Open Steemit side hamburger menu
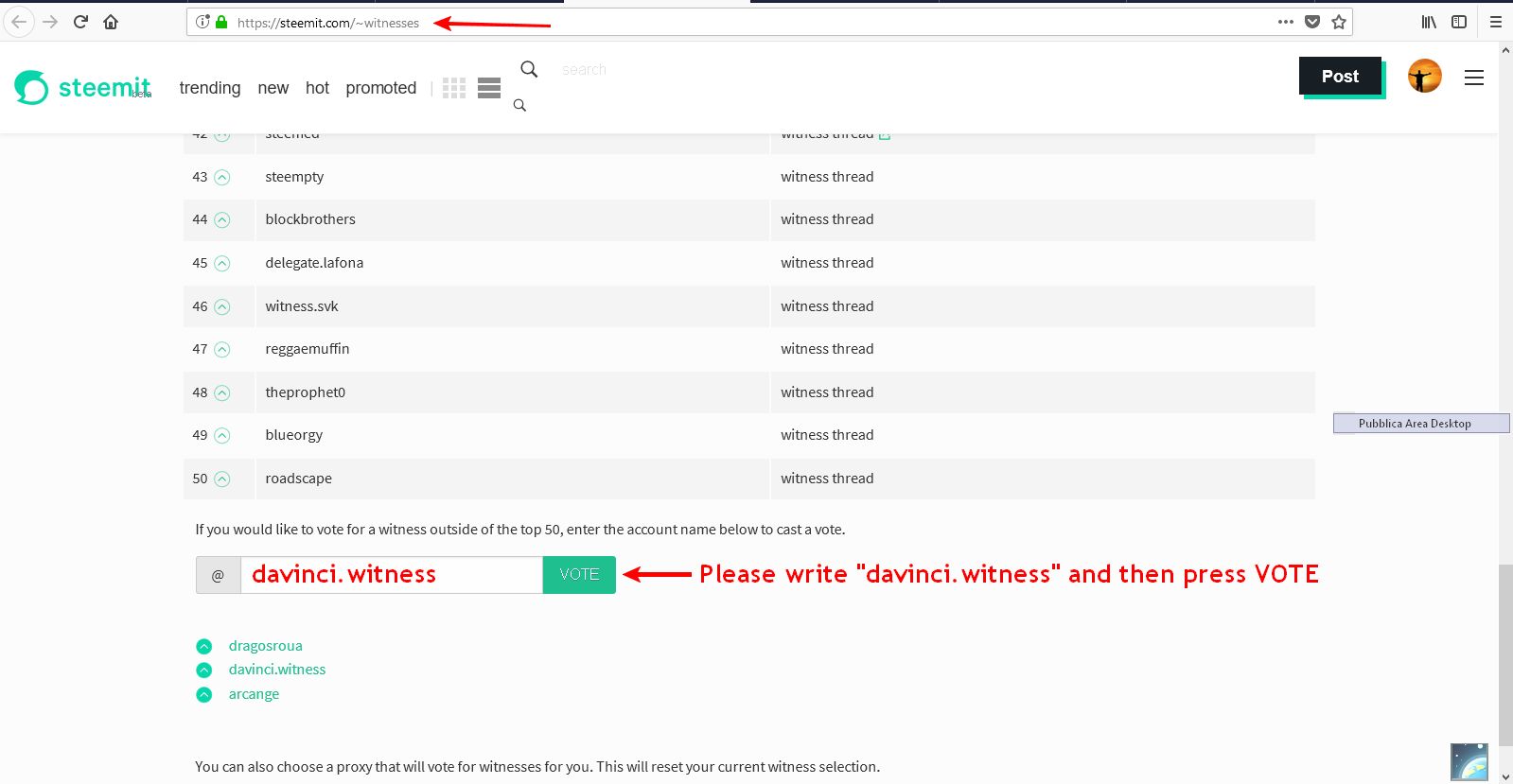1513x784 pixels. pyautogui.click(x=1474, y=78)
